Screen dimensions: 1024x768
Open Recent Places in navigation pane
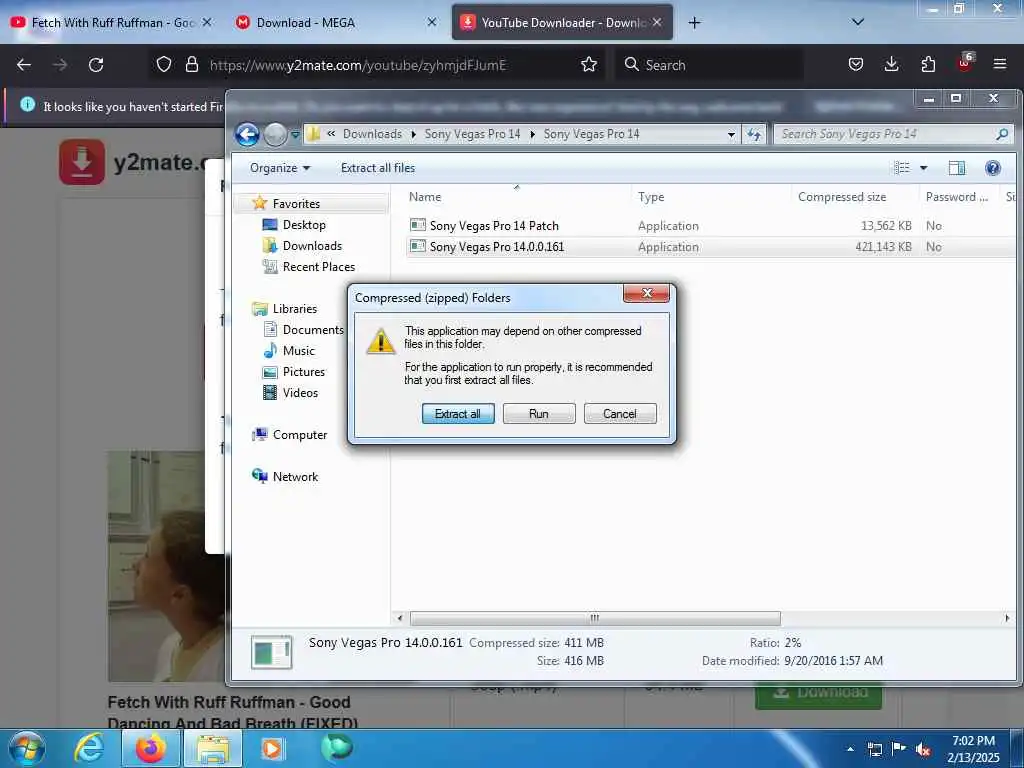coord(319,266)
